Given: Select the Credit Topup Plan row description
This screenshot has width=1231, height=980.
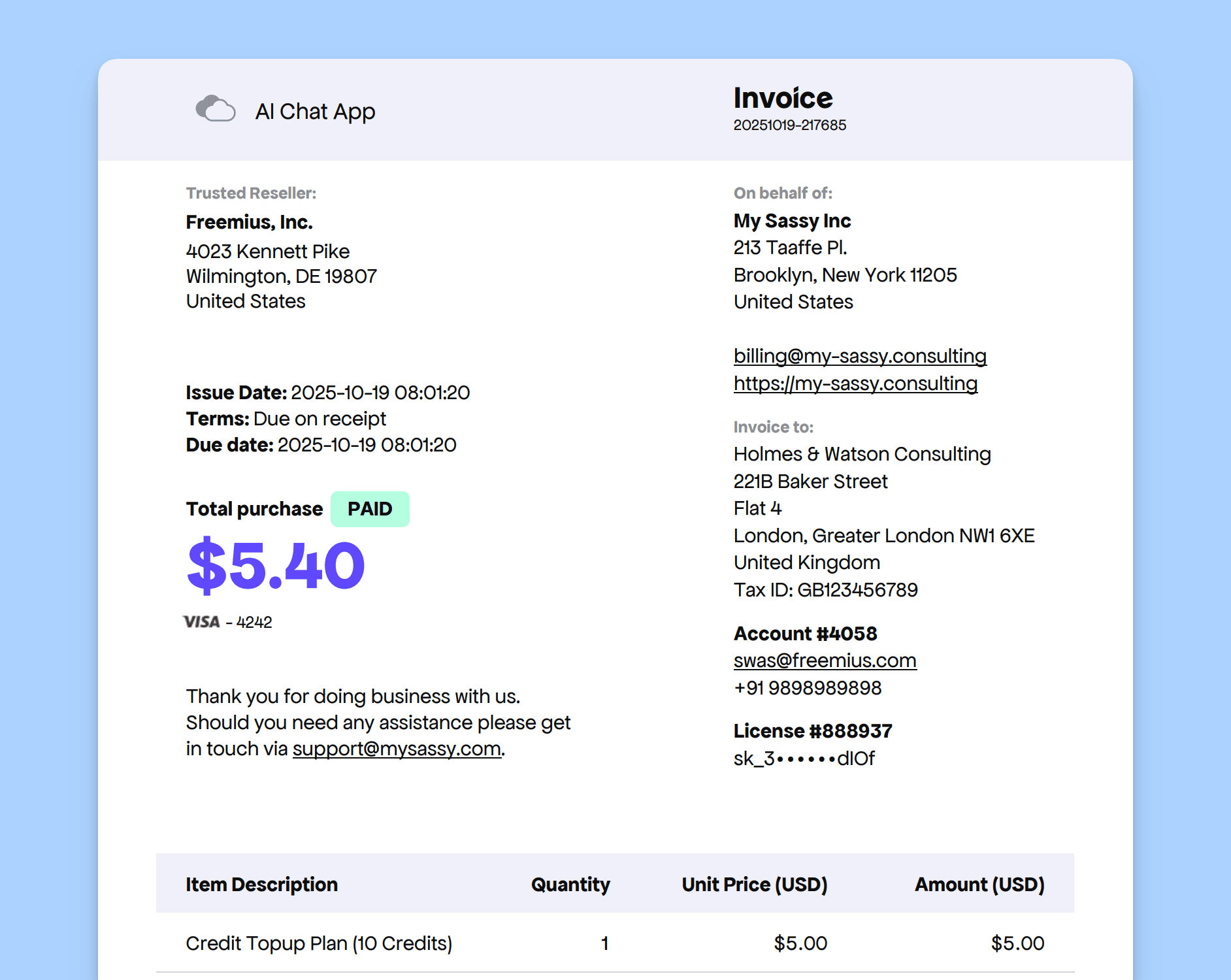Looking at the screenshot, I should point(319,943).
